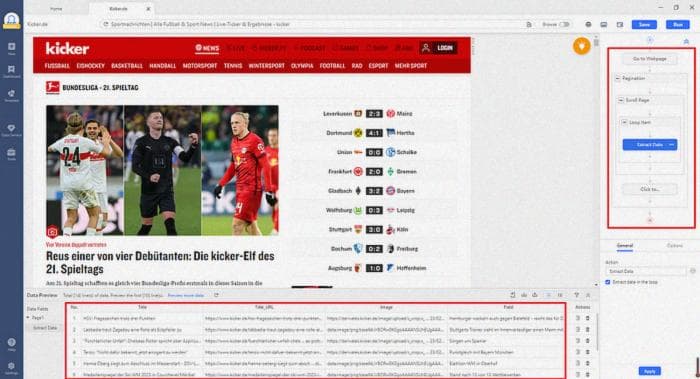The image size is (700, 379).
Task: Click the blue Save button
Action: [644, 25]
